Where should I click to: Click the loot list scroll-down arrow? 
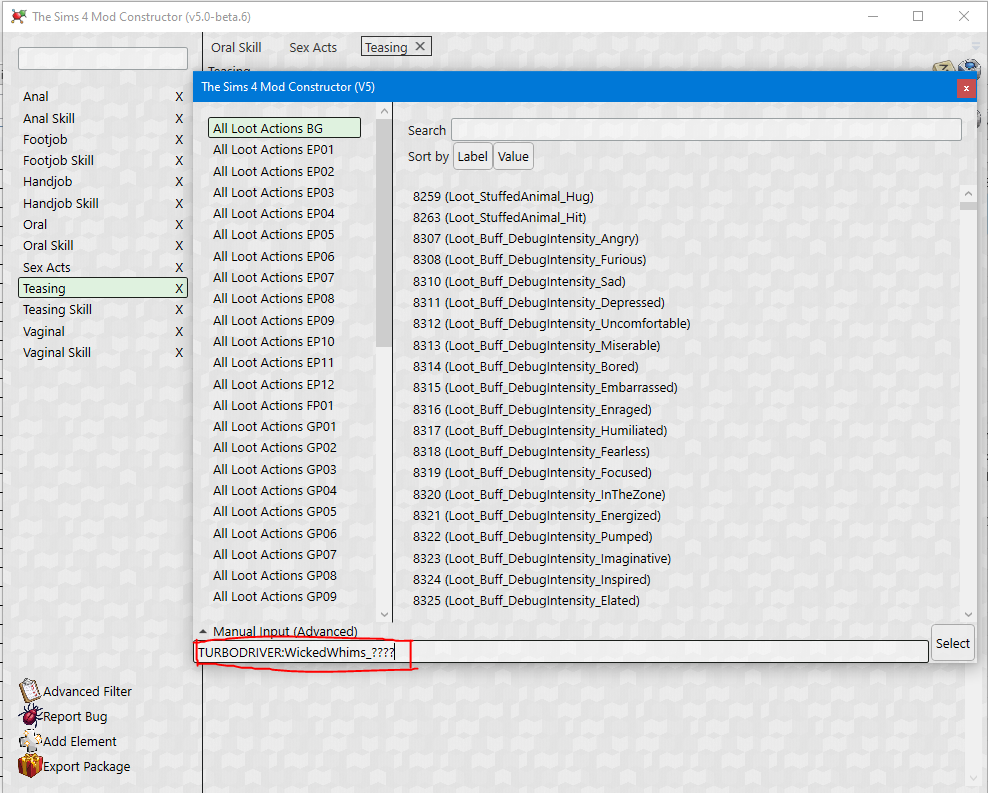[x=968, y=614]
